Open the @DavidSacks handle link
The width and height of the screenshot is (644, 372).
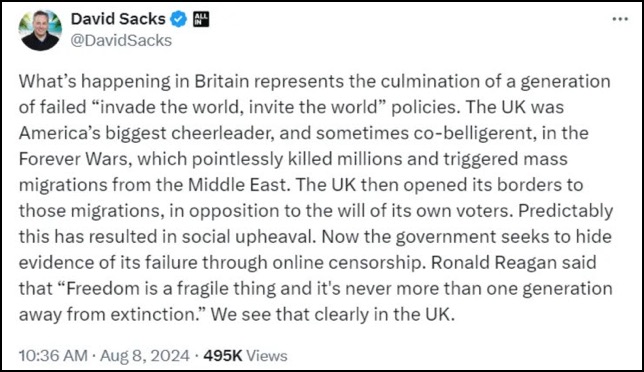[121, 41]
